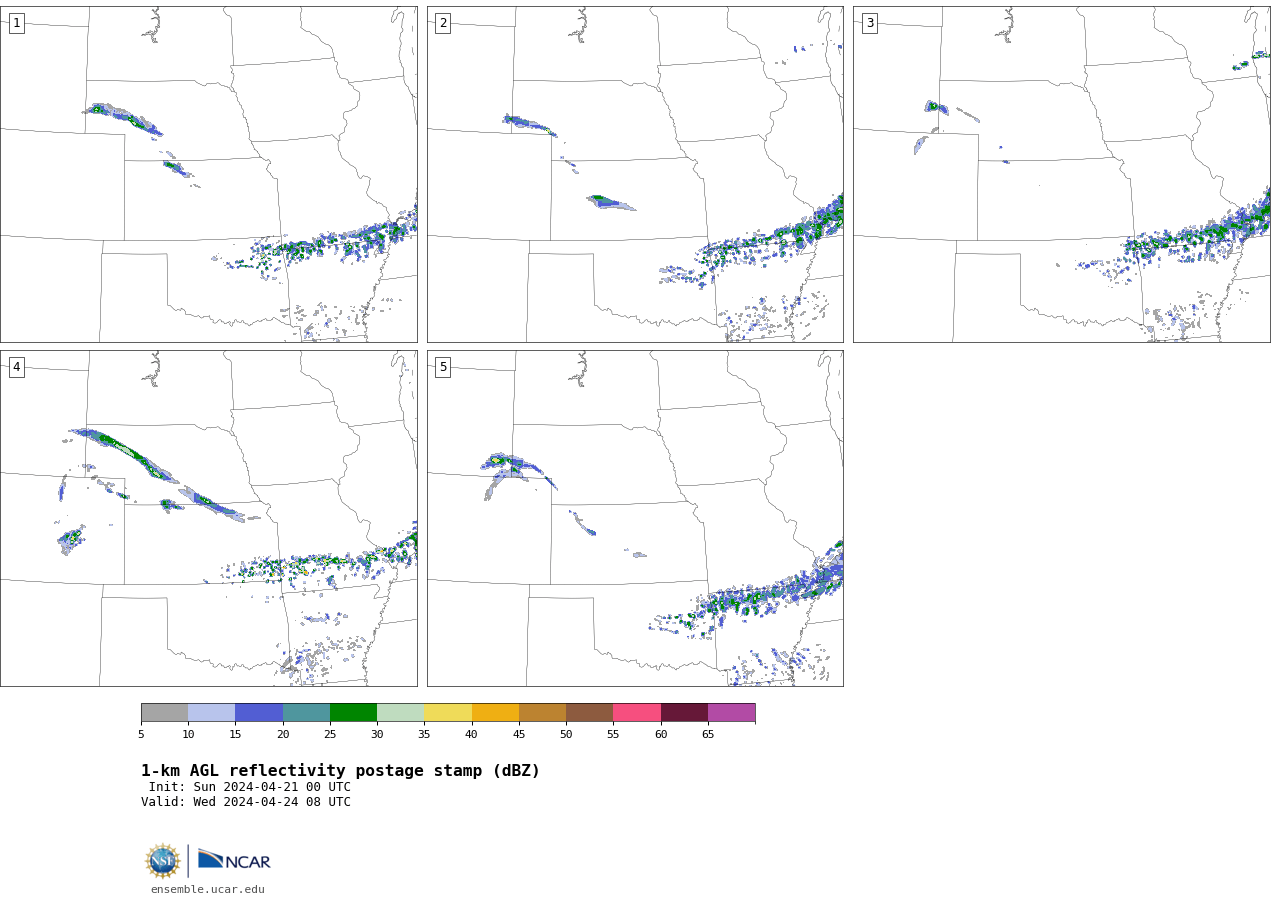Click the dark green 25-30 dBZ swatch

[x=353, y=713]
